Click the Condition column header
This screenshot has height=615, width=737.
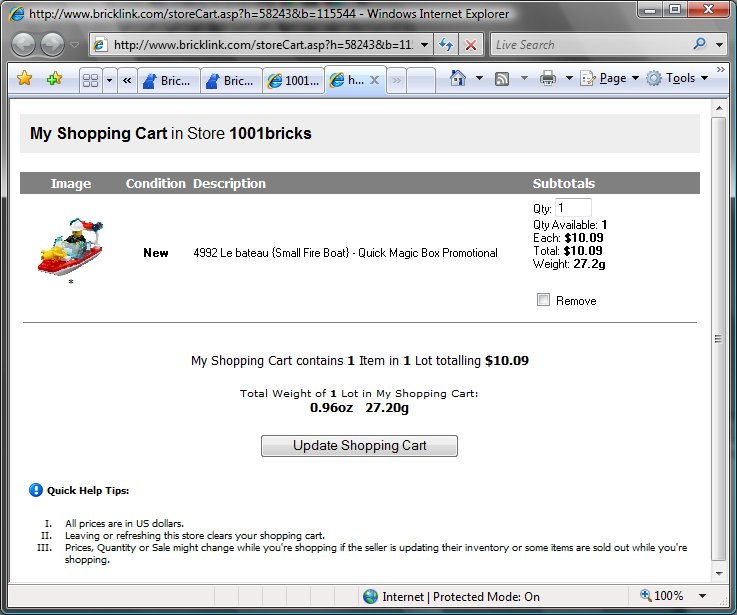[156, 183]
